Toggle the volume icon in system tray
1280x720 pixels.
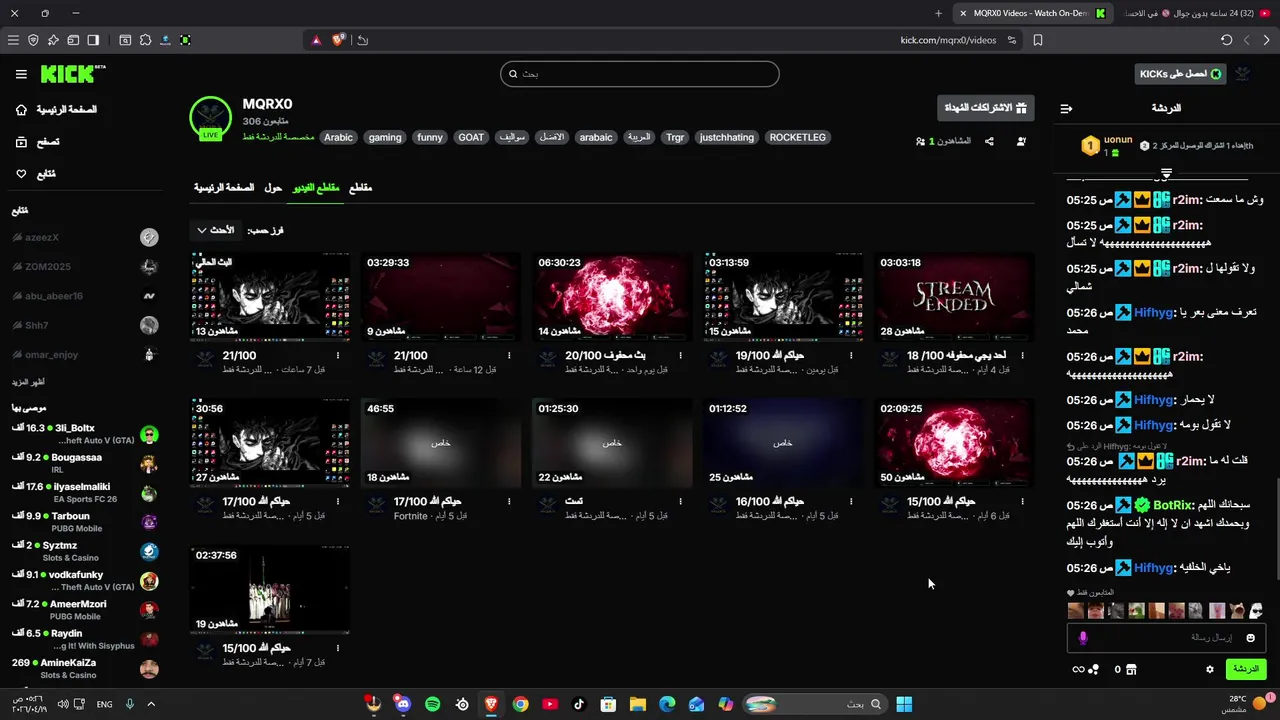(x=63, y=704)
